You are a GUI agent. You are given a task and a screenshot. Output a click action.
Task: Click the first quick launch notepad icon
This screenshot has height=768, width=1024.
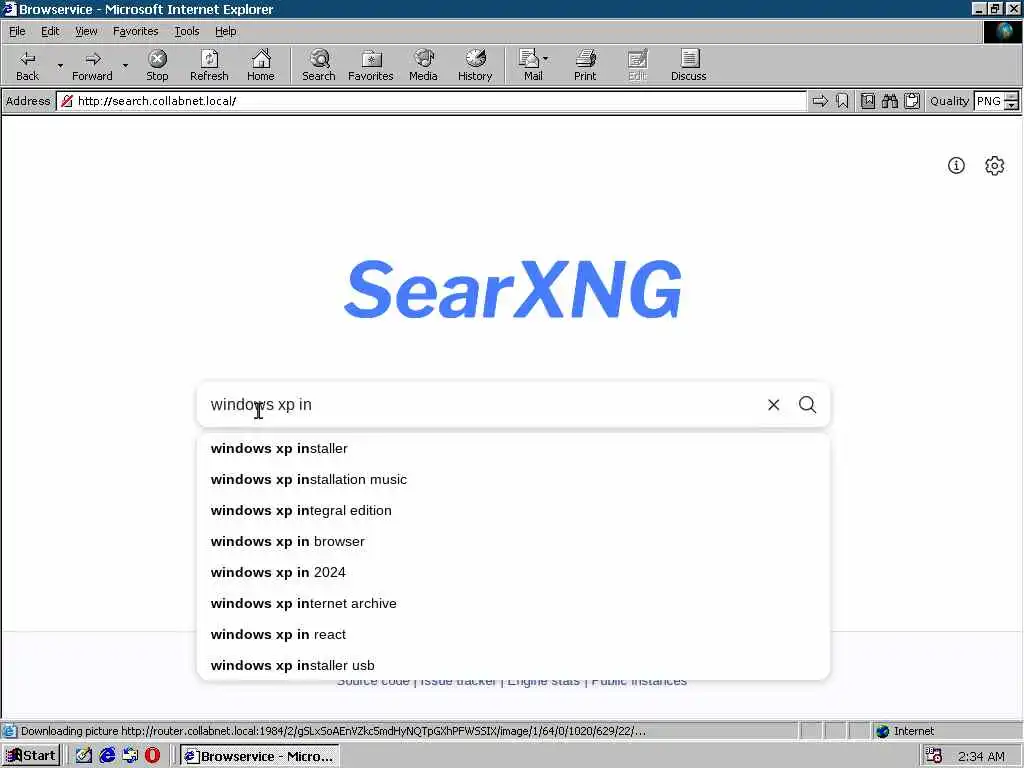[x=84, y=756]
